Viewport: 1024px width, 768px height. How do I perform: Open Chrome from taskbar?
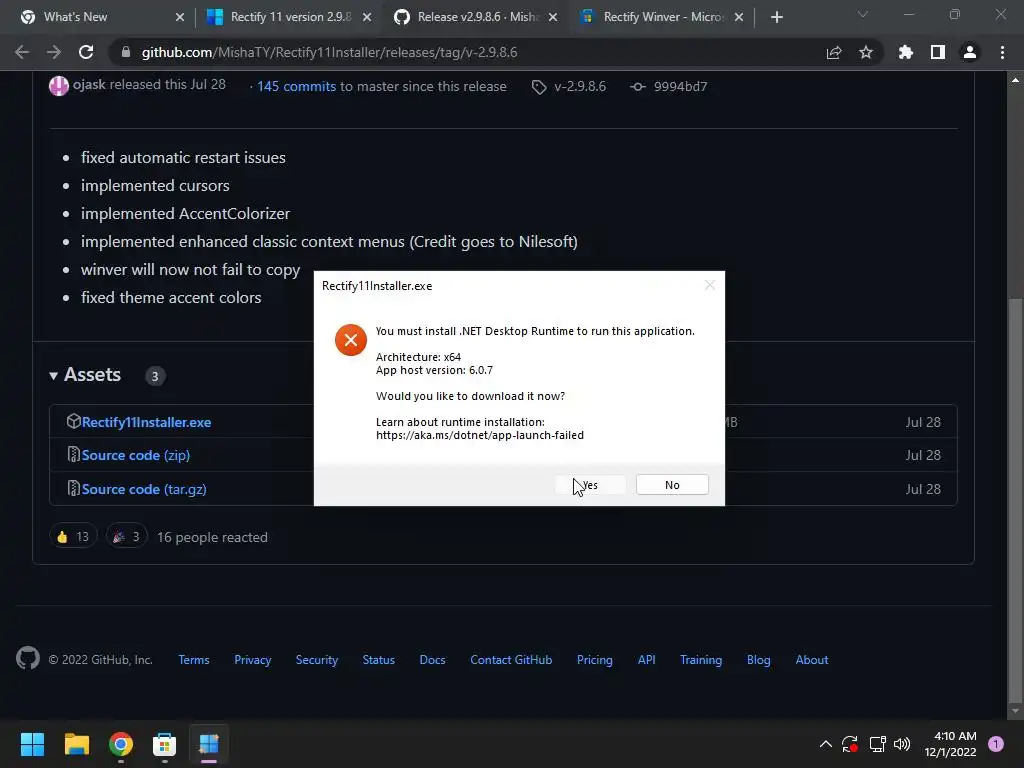point(121,744)
